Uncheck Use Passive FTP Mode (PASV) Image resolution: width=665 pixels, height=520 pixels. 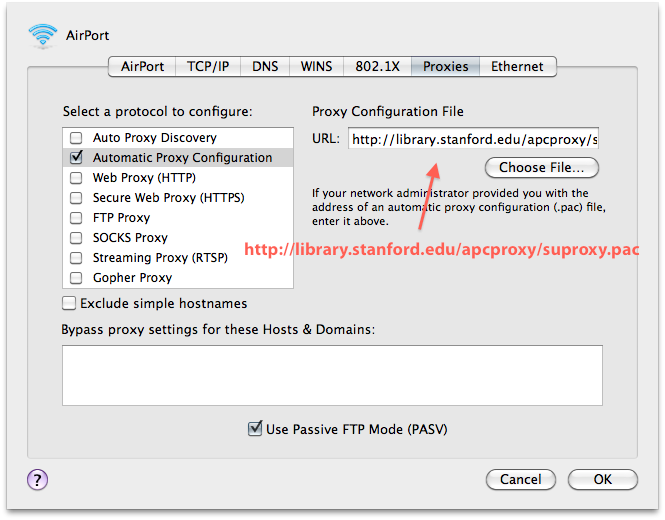click(255, 429)
